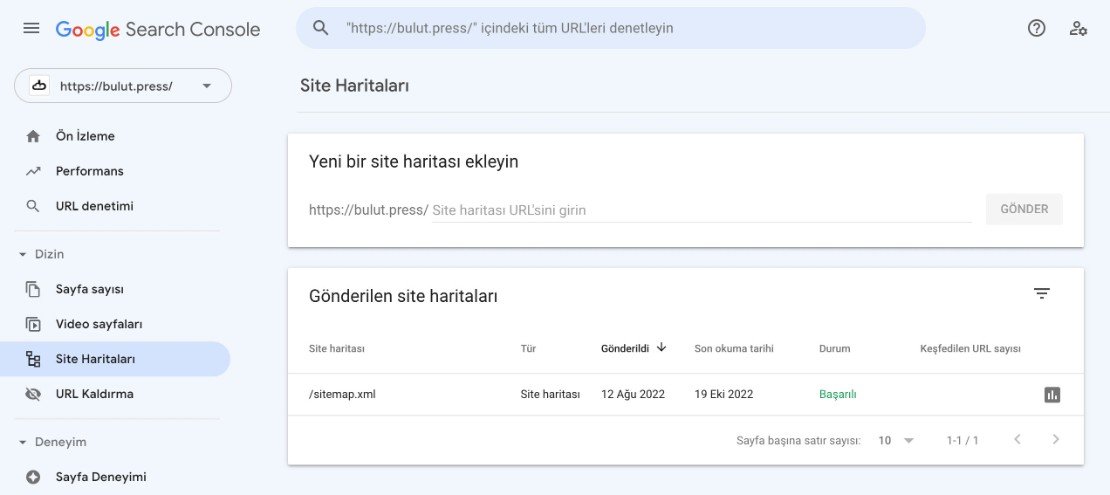This screenshot has height=495, width=1110.
Task: Collapse the Dizin section
Action: coord(24,254)
